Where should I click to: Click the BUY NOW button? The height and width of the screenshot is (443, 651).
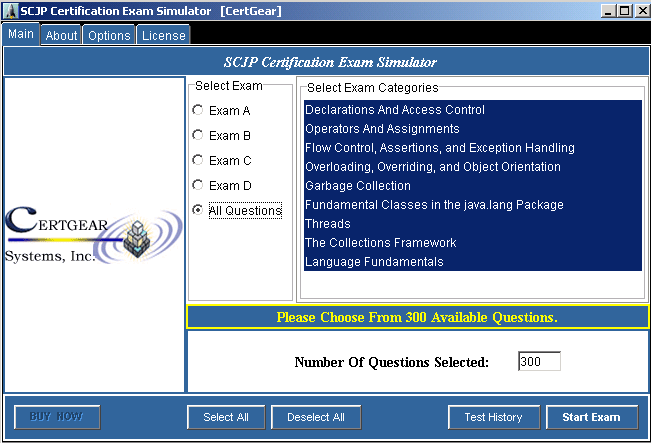click(x=57, y=417)
